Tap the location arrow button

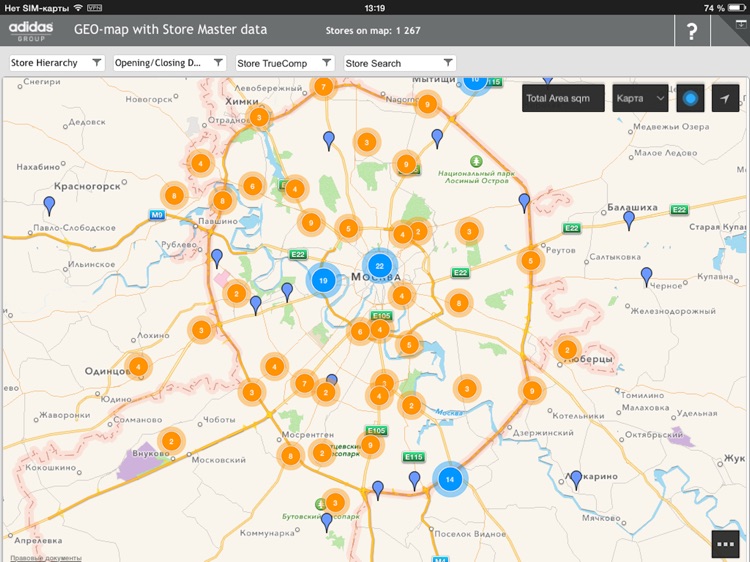click(725, 99)
